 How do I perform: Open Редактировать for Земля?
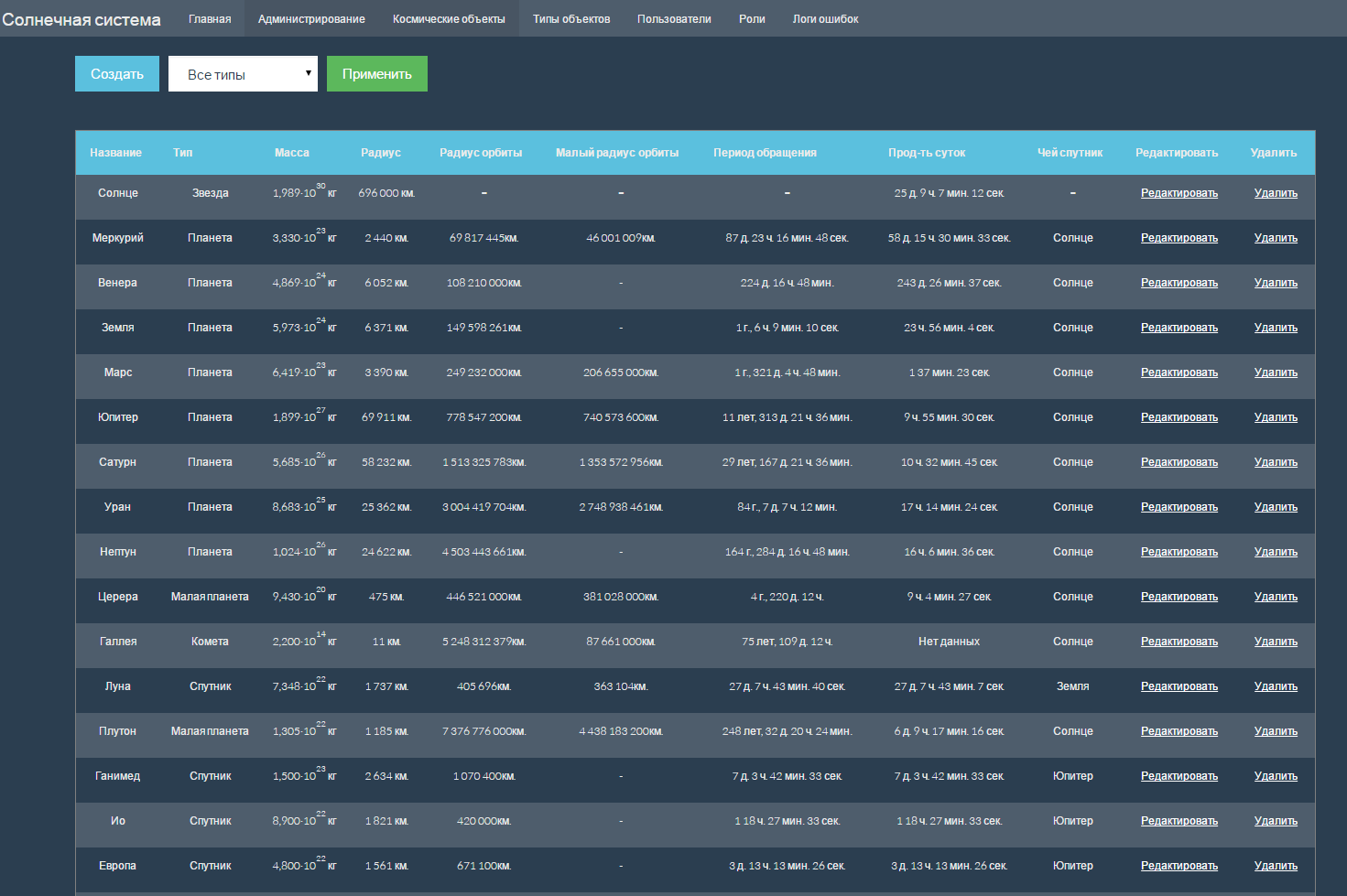[x=1179, y=328]
